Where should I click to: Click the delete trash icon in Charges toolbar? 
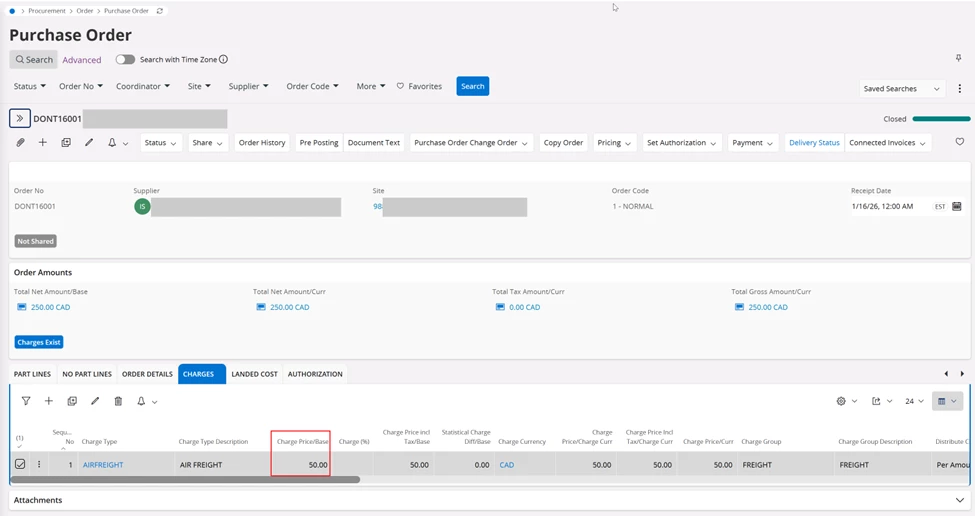[x=118, y=401]
